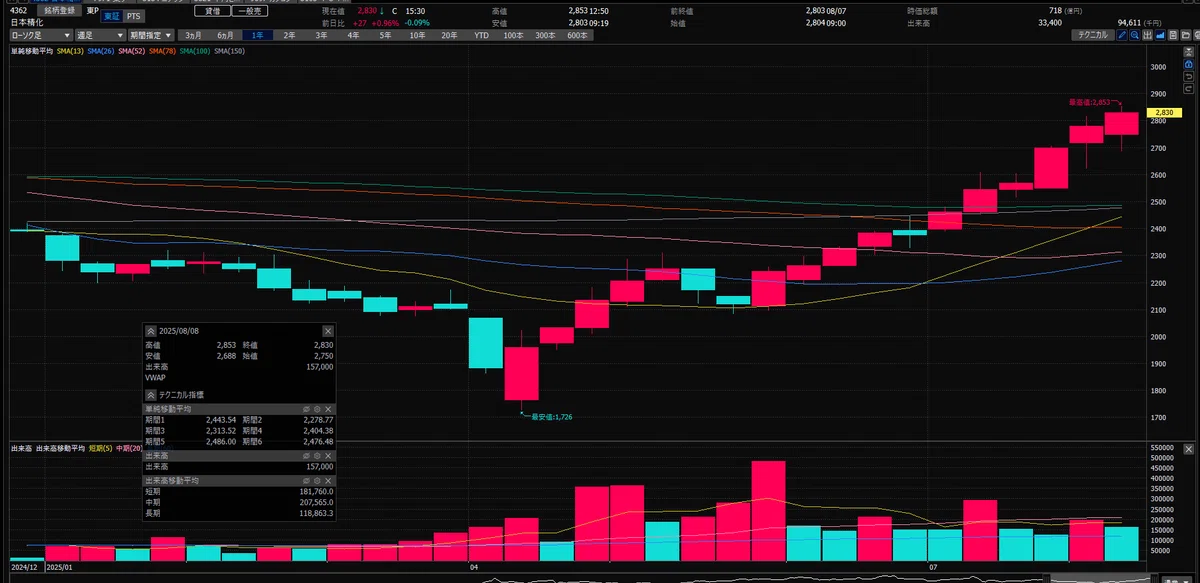Open the テクニカル indicators button

pos(1093,35)
